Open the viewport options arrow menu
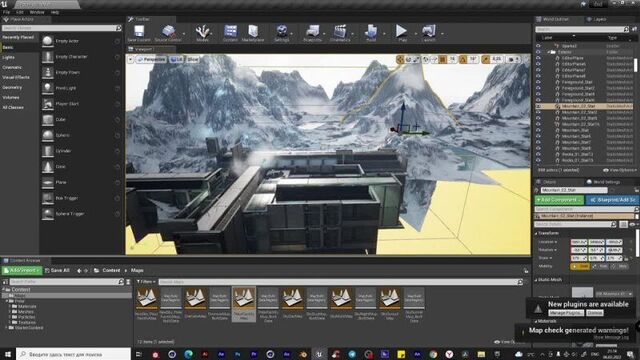The width and height of the screenshot is (640, 360). pos(130,59)
